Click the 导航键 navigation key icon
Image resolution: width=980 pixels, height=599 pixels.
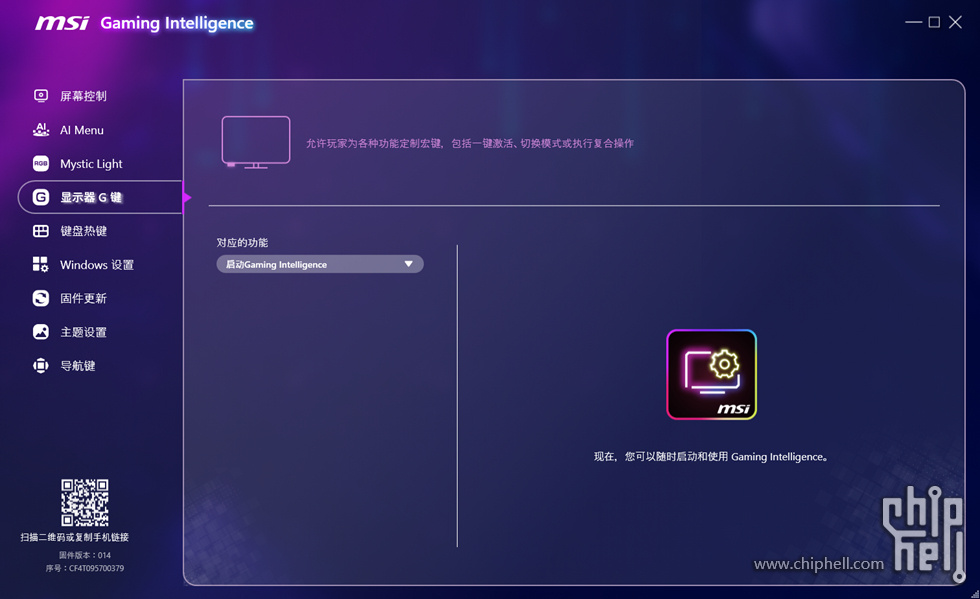click(x=41, y=366)
